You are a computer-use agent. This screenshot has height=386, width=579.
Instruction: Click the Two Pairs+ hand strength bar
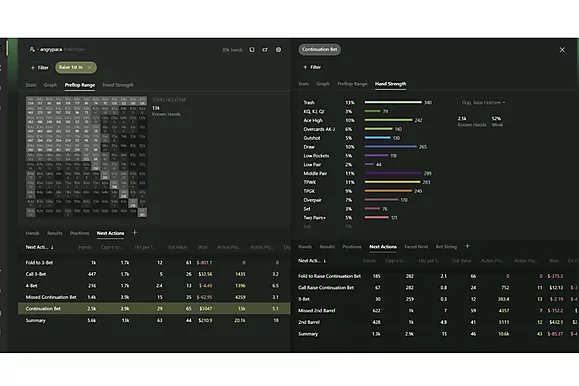377,218
